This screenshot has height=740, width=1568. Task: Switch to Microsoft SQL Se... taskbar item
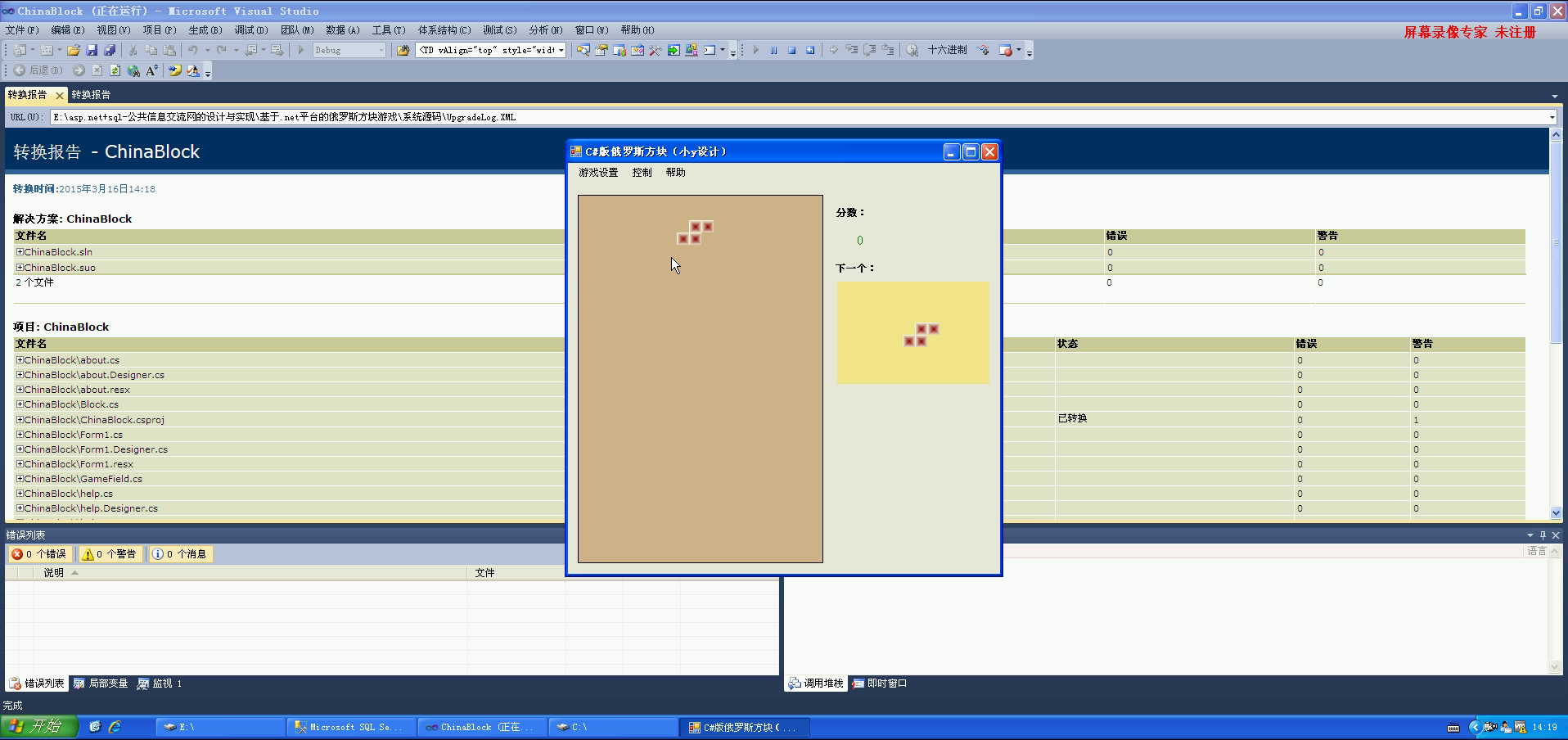352,727
